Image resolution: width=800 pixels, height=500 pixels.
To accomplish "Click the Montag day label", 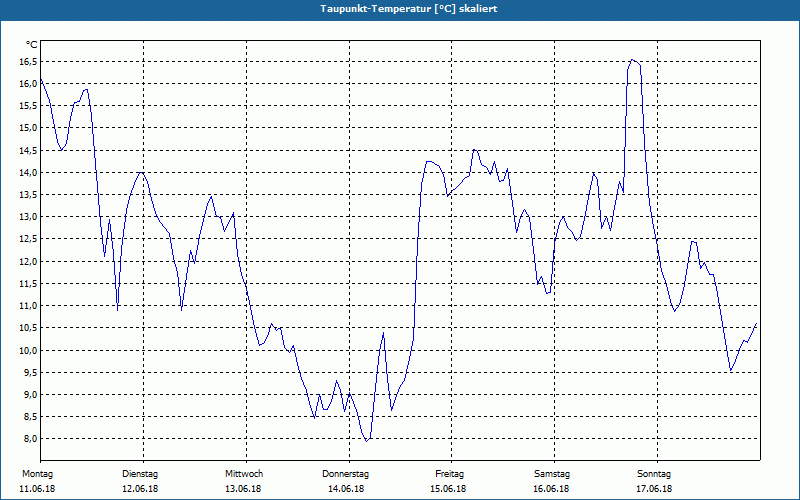I will coord(38,474).
